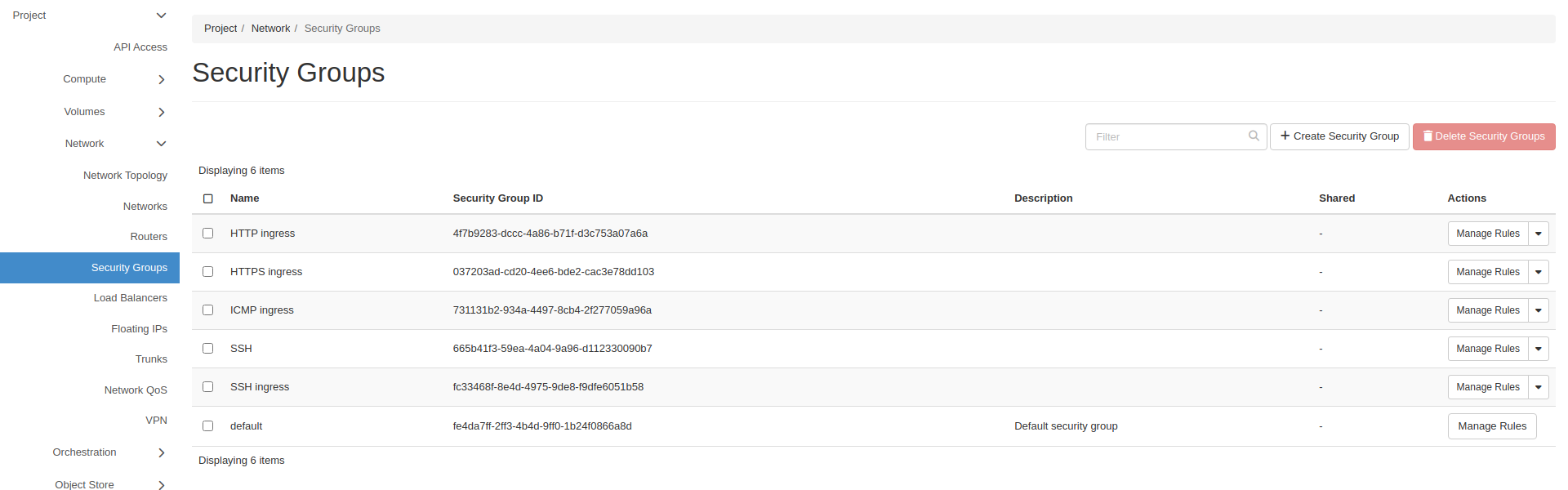Click ID 037203ad-cd20-4ee6-bde2-cac3e78dd103
Image resolution: width=1568 pixels, height=490 pixels.
[554, 272]
